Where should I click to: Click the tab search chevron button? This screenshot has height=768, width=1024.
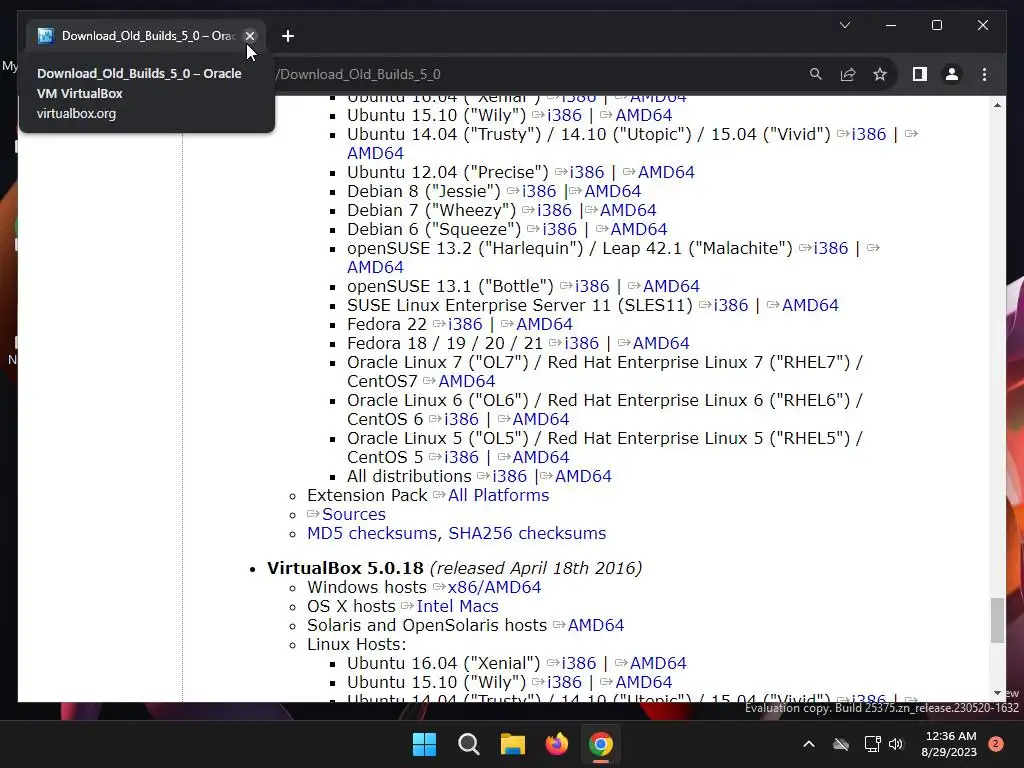(844, 25)
